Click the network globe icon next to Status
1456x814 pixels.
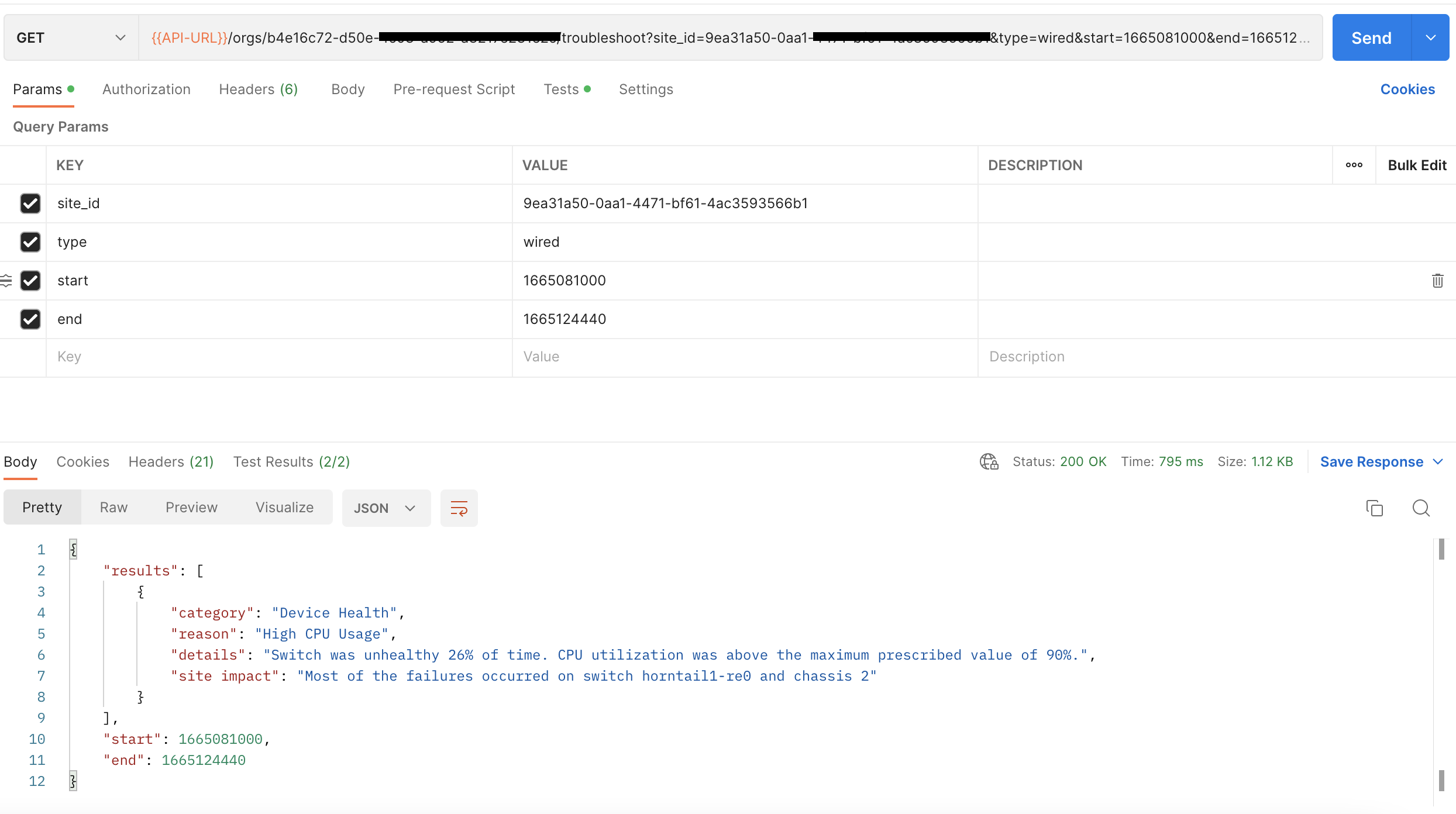point(989,462)
